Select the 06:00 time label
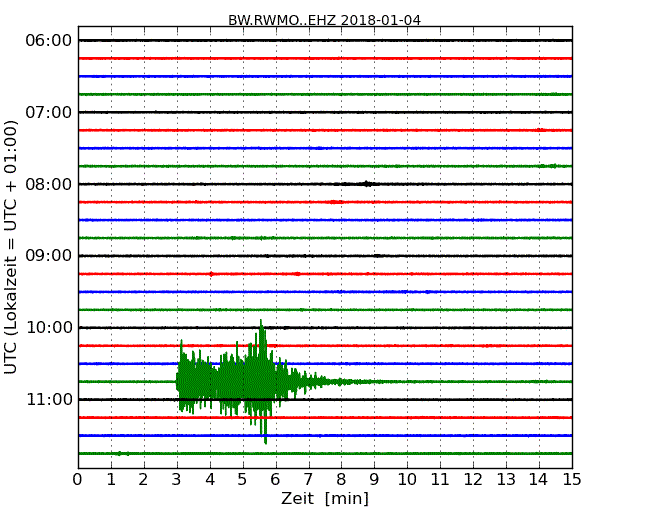Image resolution: width=650 pixels, height=520 pixels. click(x=49, y=41)
